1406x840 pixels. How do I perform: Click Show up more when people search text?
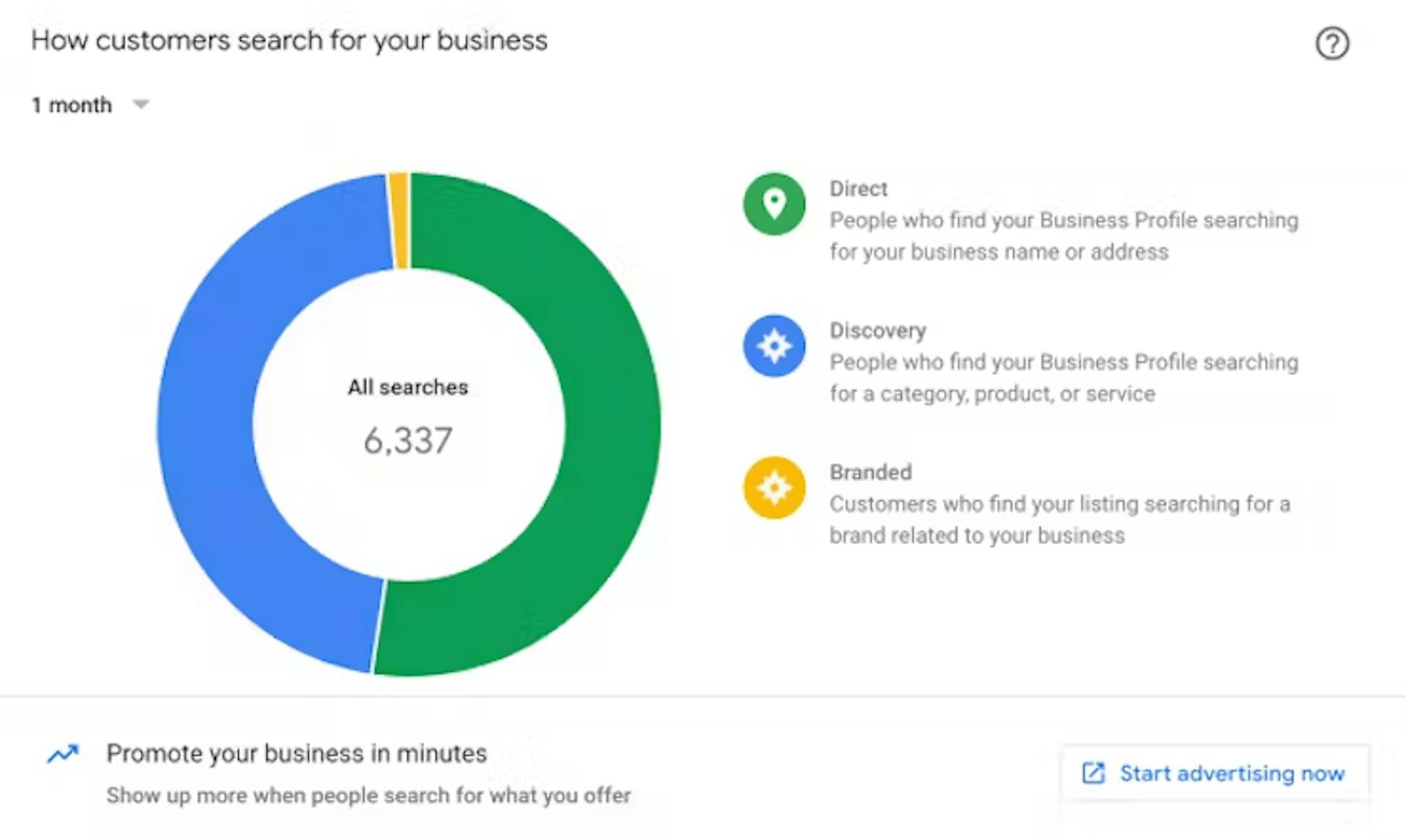(x=368, y=795)
